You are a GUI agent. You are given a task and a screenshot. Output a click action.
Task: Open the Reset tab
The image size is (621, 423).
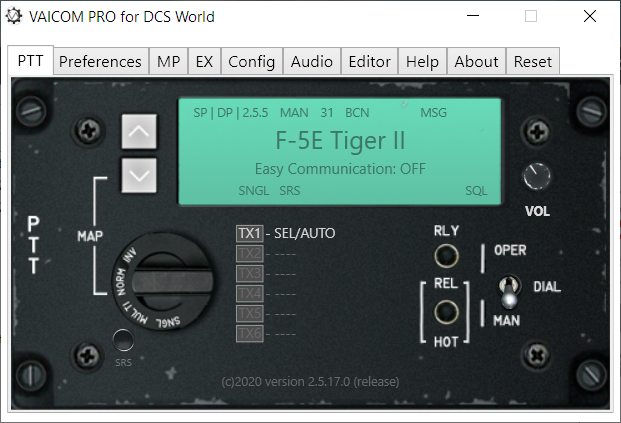click(x=533, y=61)
